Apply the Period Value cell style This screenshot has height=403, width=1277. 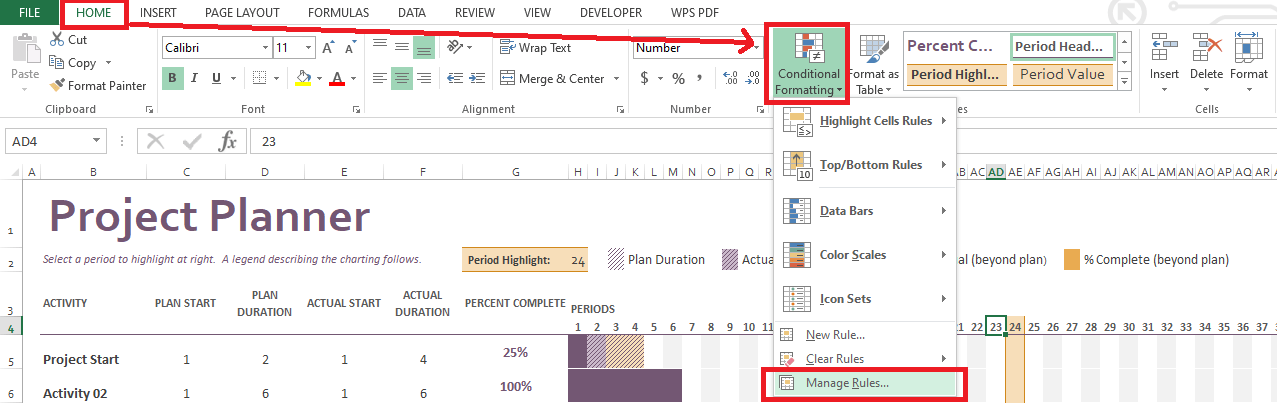click(x=1063, y=74)
